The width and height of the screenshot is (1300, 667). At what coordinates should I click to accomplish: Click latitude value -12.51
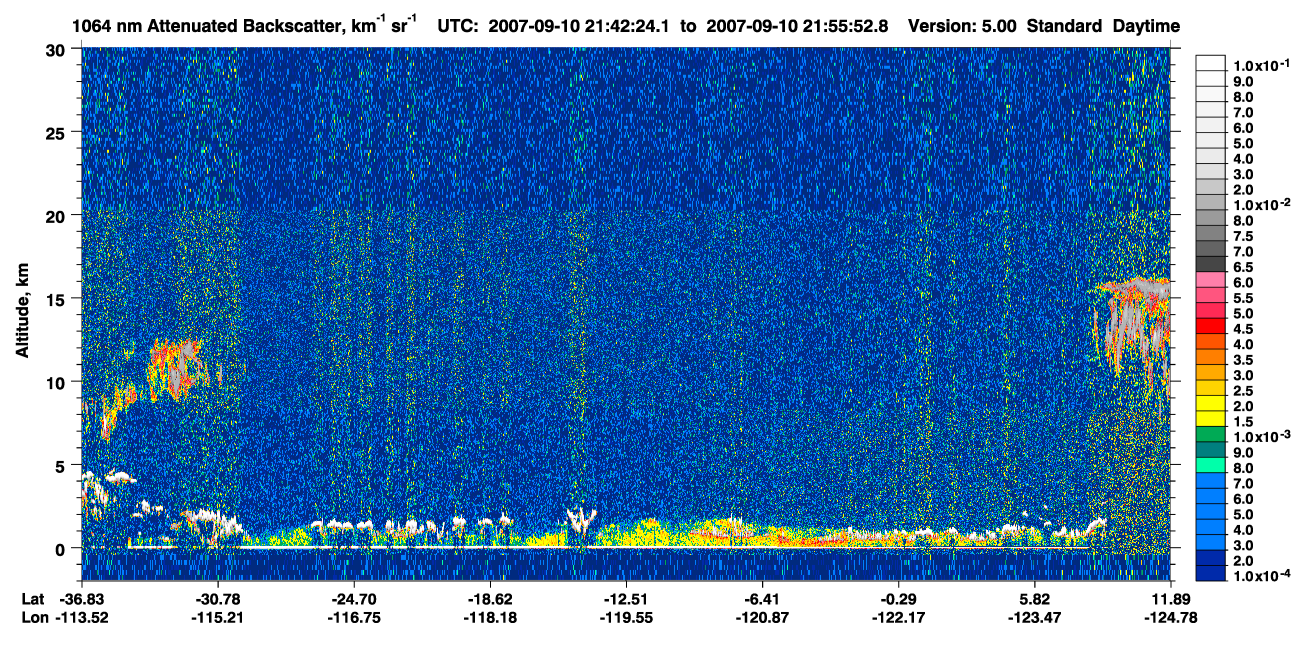(626, 598)
